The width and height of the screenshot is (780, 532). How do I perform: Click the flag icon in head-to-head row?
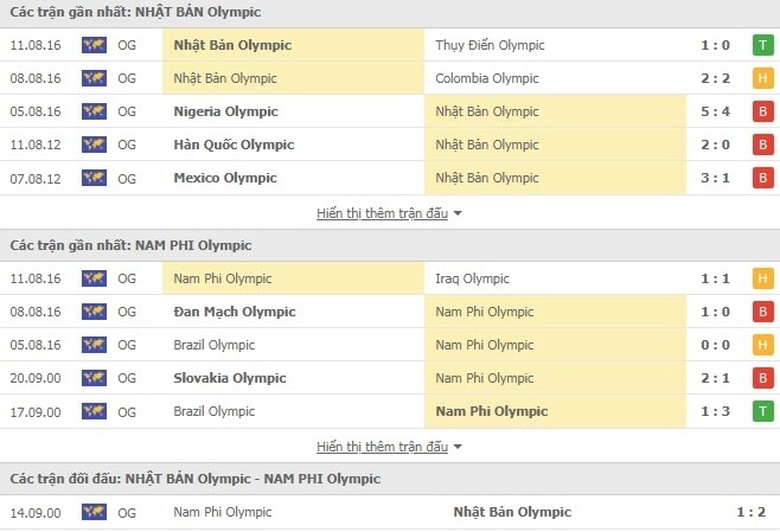click(94, 512)
